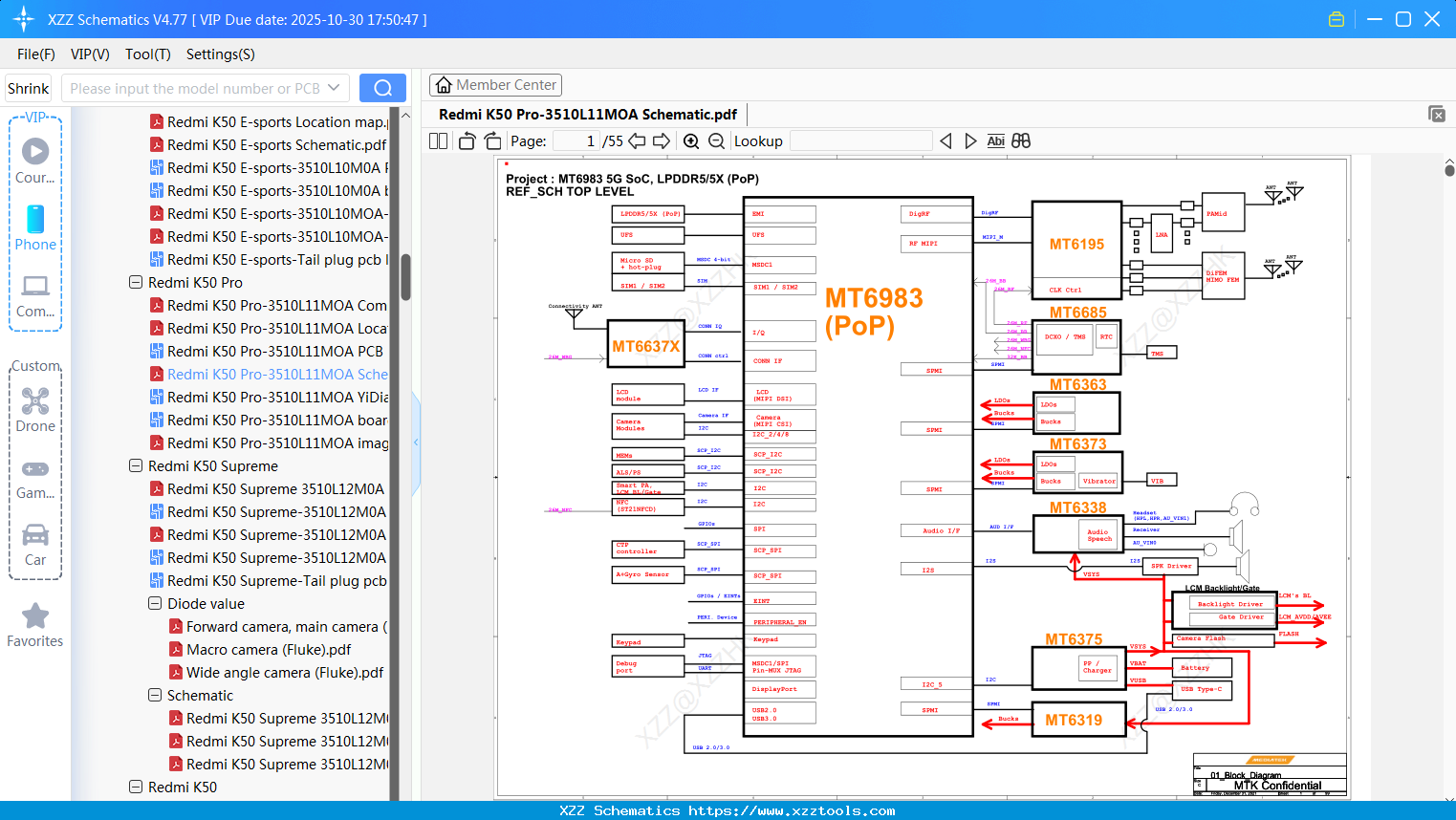Toggle the Abi case-match option for Lookup

[x=995, y=140]
